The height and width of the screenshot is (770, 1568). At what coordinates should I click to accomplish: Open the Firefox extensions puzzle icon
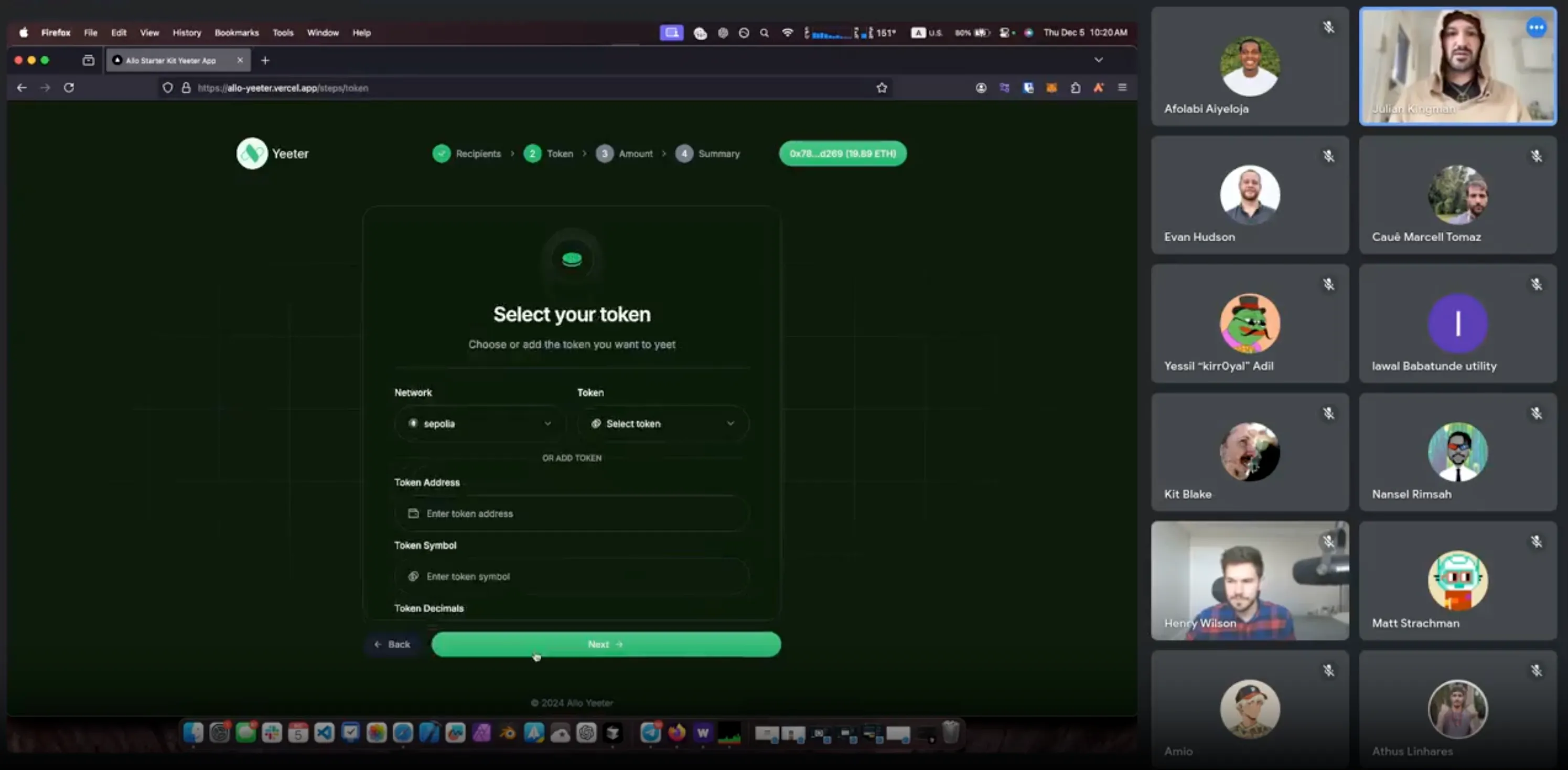(1075, 88)
